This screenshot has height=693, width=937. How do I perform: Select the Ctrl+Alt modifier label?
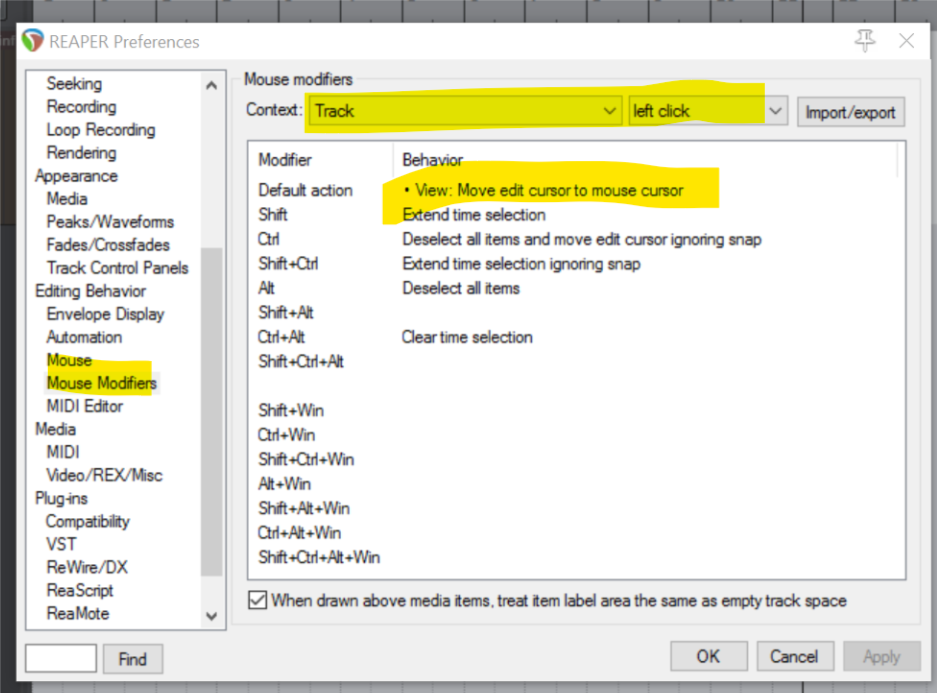click(x=281, y=337)
